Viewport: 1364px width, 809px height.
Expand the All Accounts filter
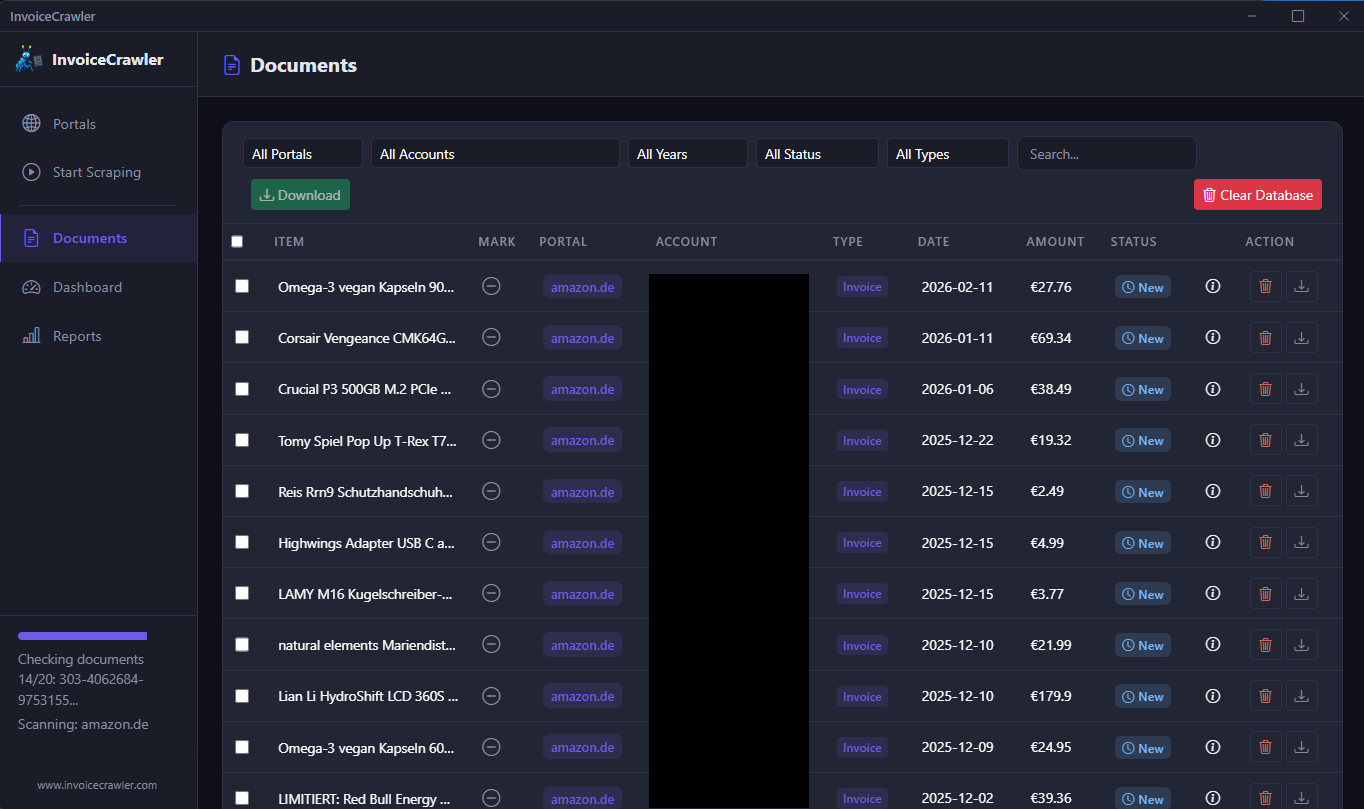495,154
